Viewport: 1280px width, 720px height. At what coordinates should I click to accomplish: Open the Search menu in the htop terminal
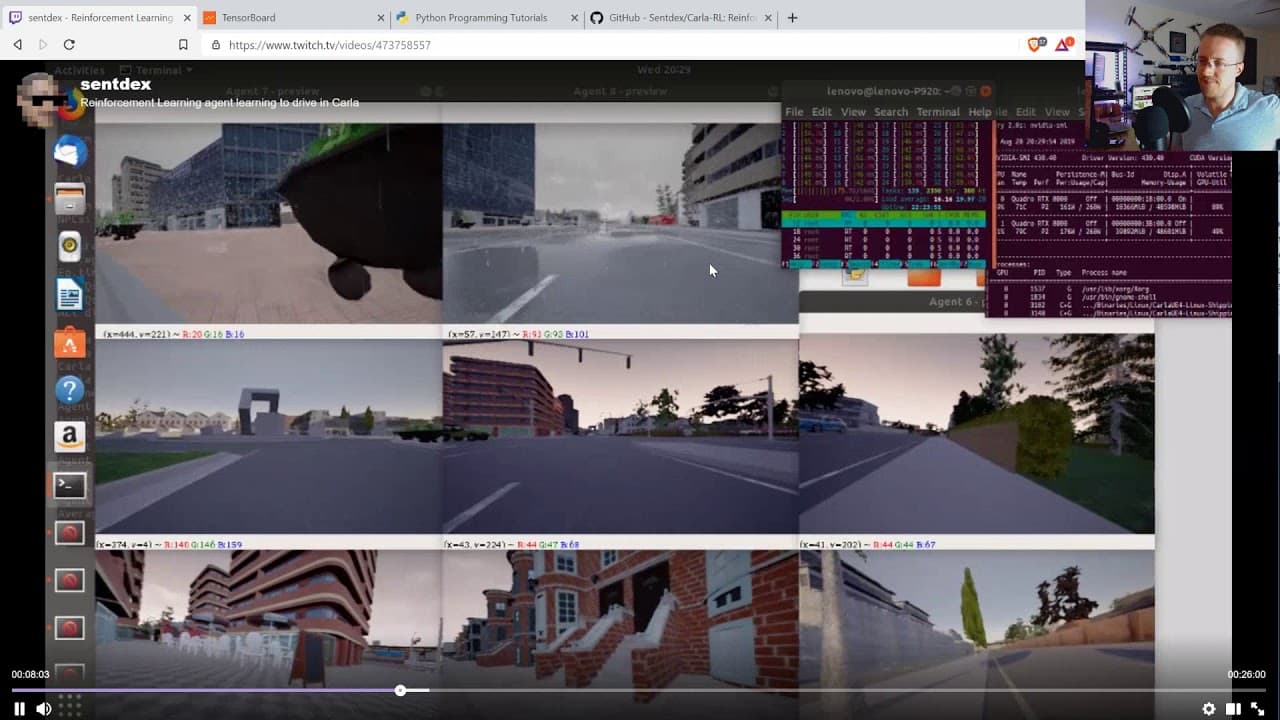pos(891,112)
